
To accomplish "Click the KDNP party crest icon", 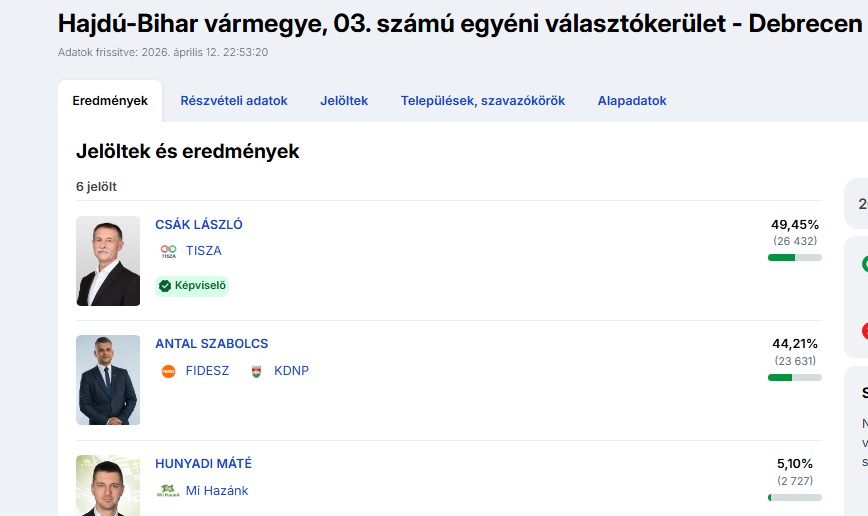I will pyautogui.click(x=255, y=371).
